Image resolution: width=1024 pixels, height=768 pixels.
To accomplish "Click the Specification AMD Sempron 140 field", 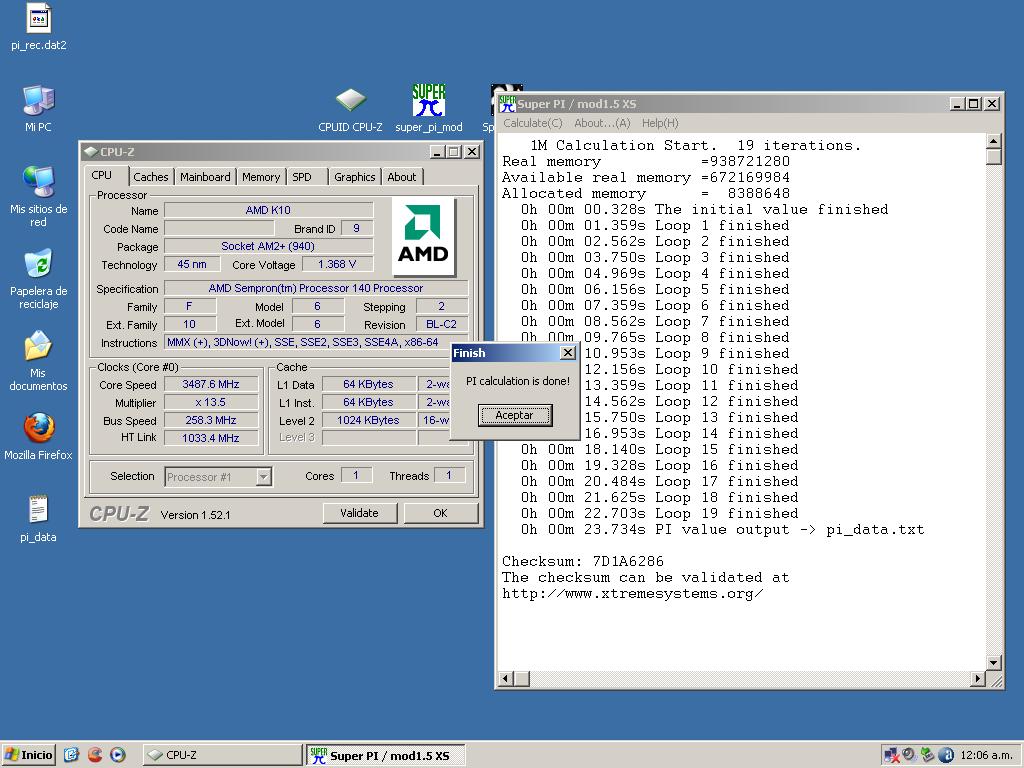I will pyautogui.click(x=316, y=288).
